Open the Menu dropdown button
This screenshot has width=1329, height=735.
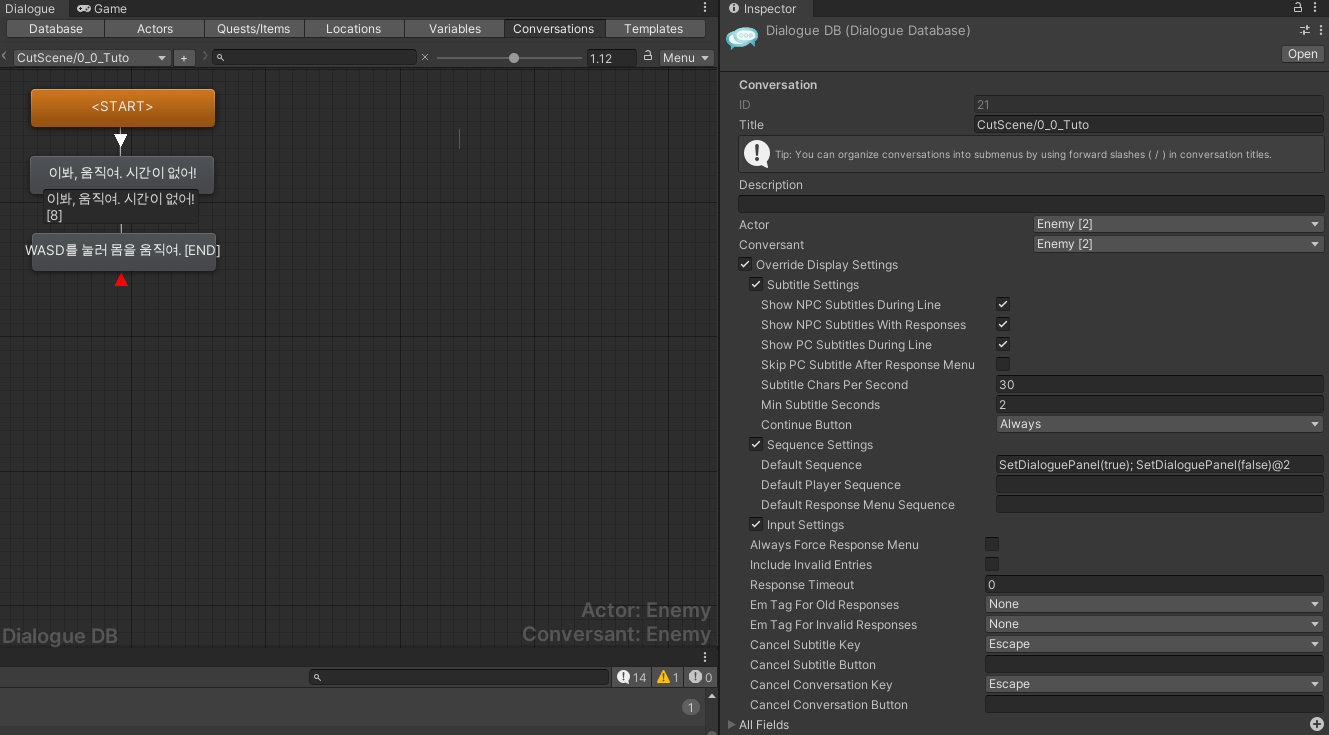686,58
